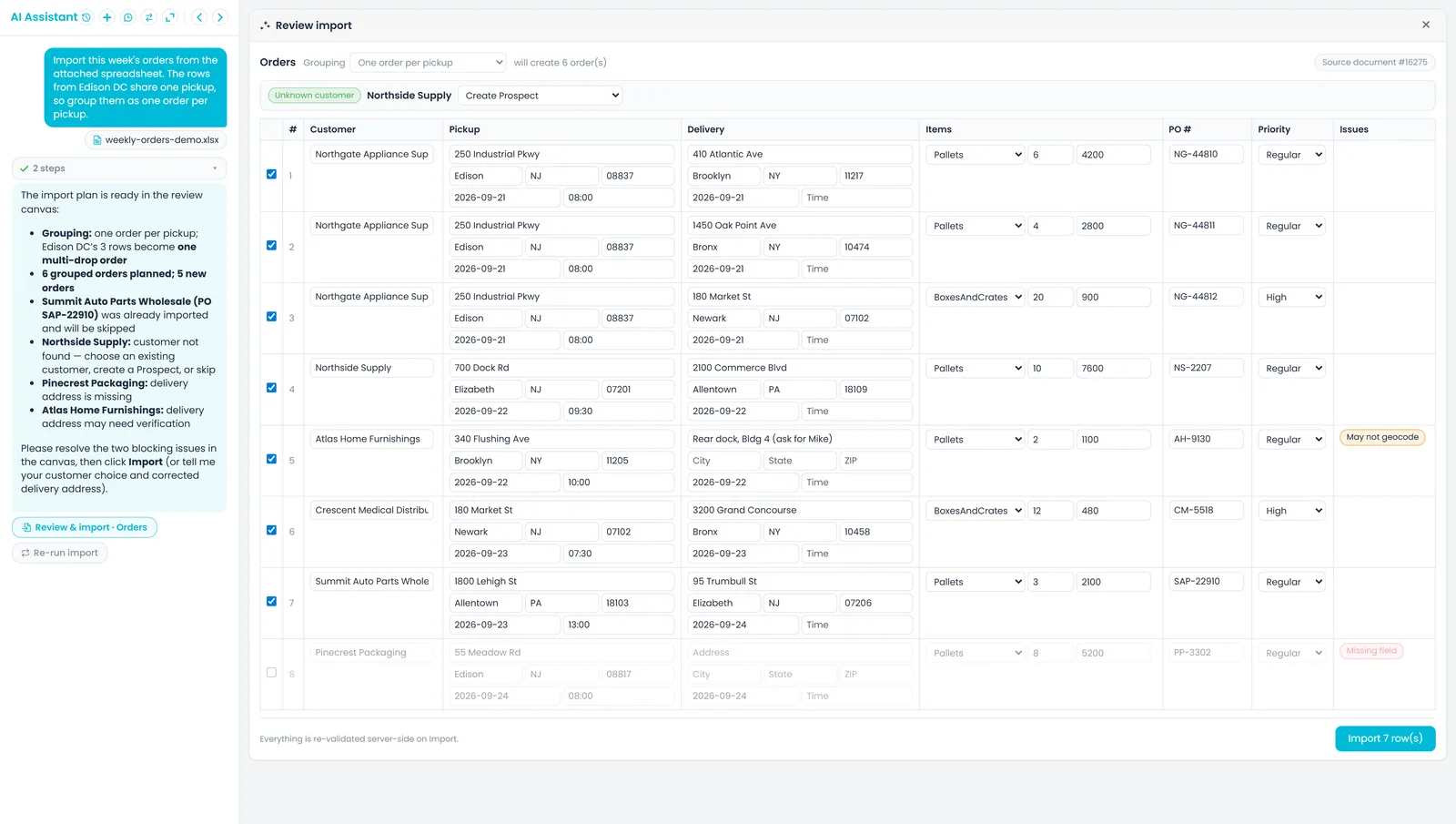
Task: Click delivery address 95 Trumbull St
Action: coord(800,582)
